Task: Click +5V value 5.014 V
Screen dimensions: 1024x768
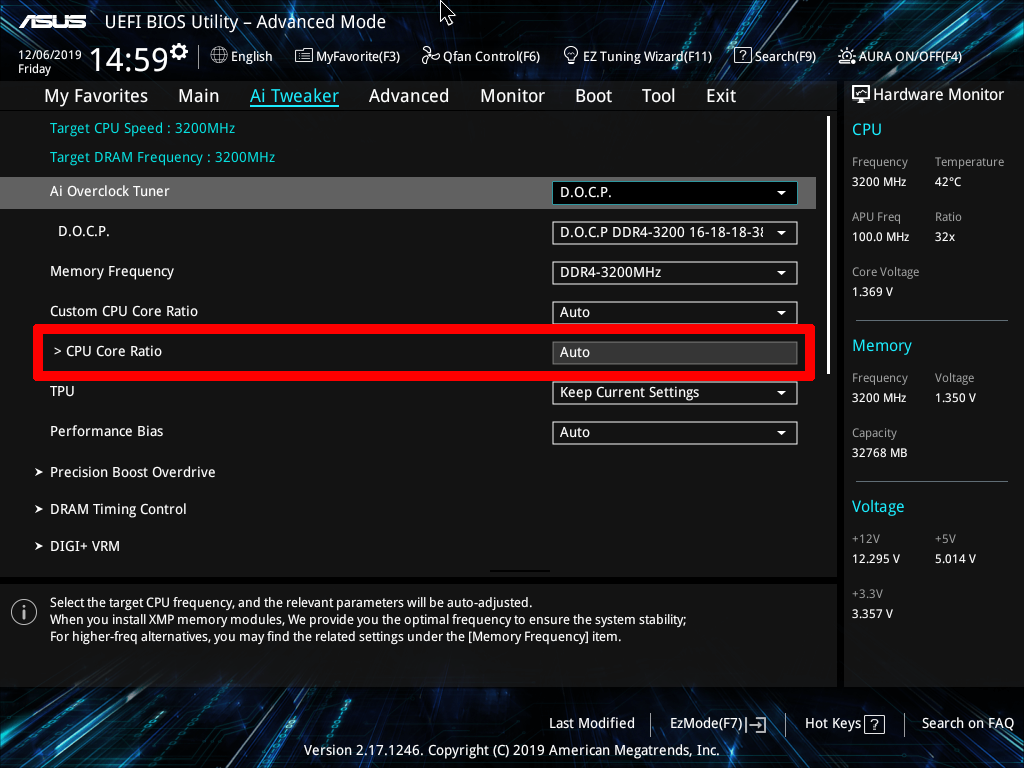Action: pos(955,559)
